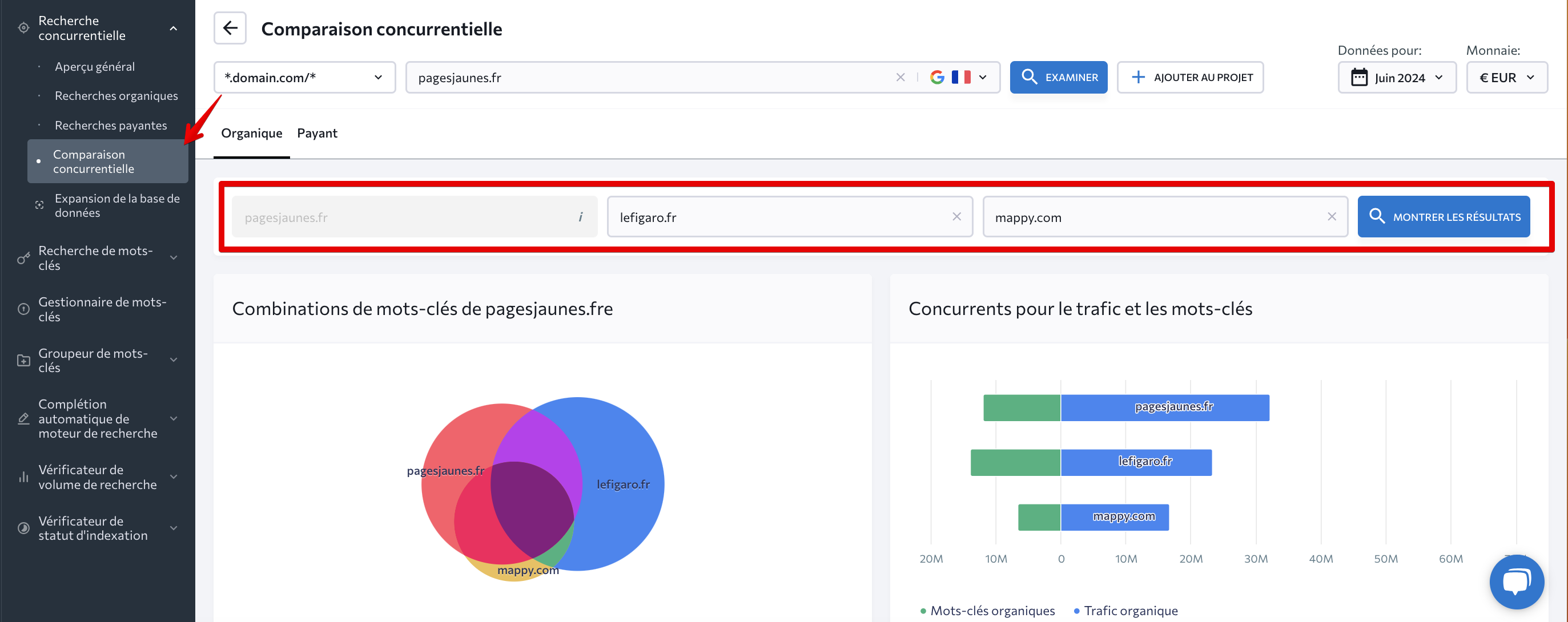Click the Expansion de la base icon
Screen dimensions: 1568x622
39,205
